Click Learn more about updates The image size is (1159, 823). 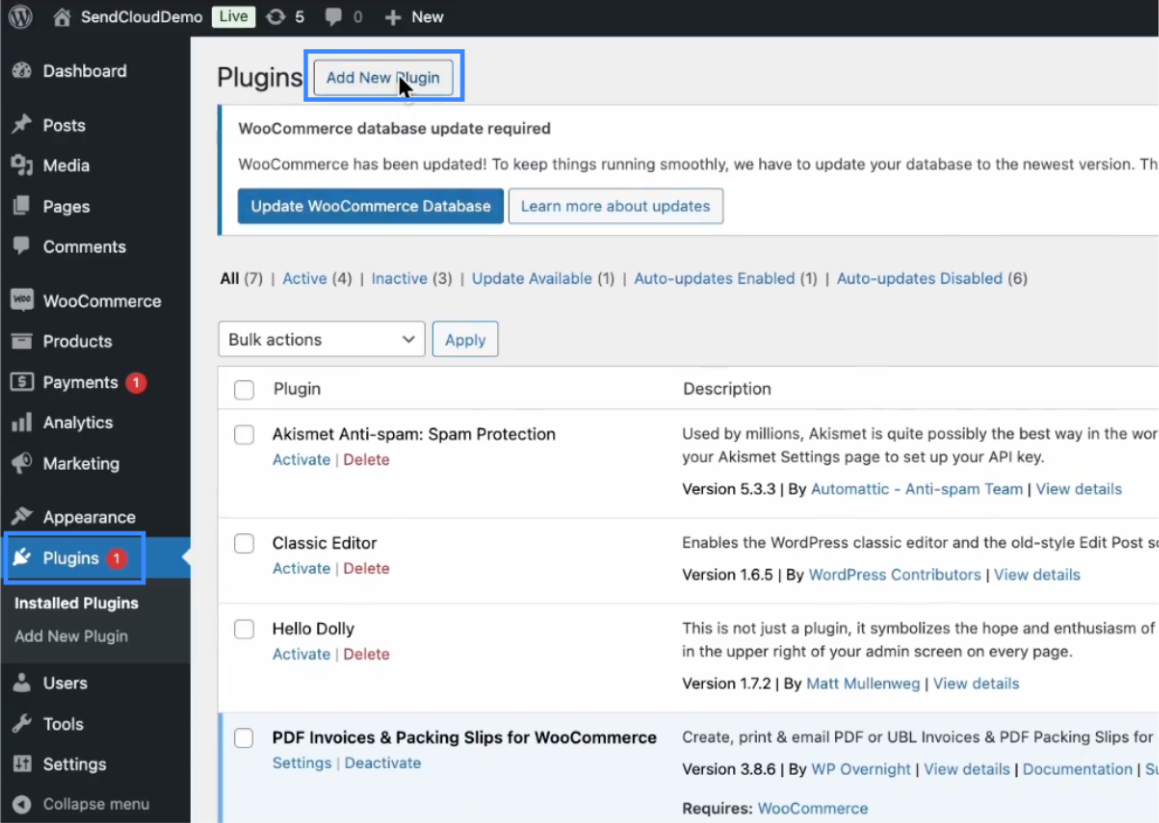point(616,206)
